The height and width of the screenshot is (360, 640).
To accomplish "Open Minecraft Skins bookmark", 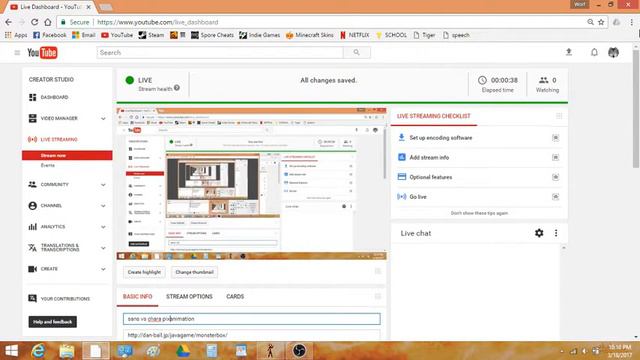I will [310, 35].
